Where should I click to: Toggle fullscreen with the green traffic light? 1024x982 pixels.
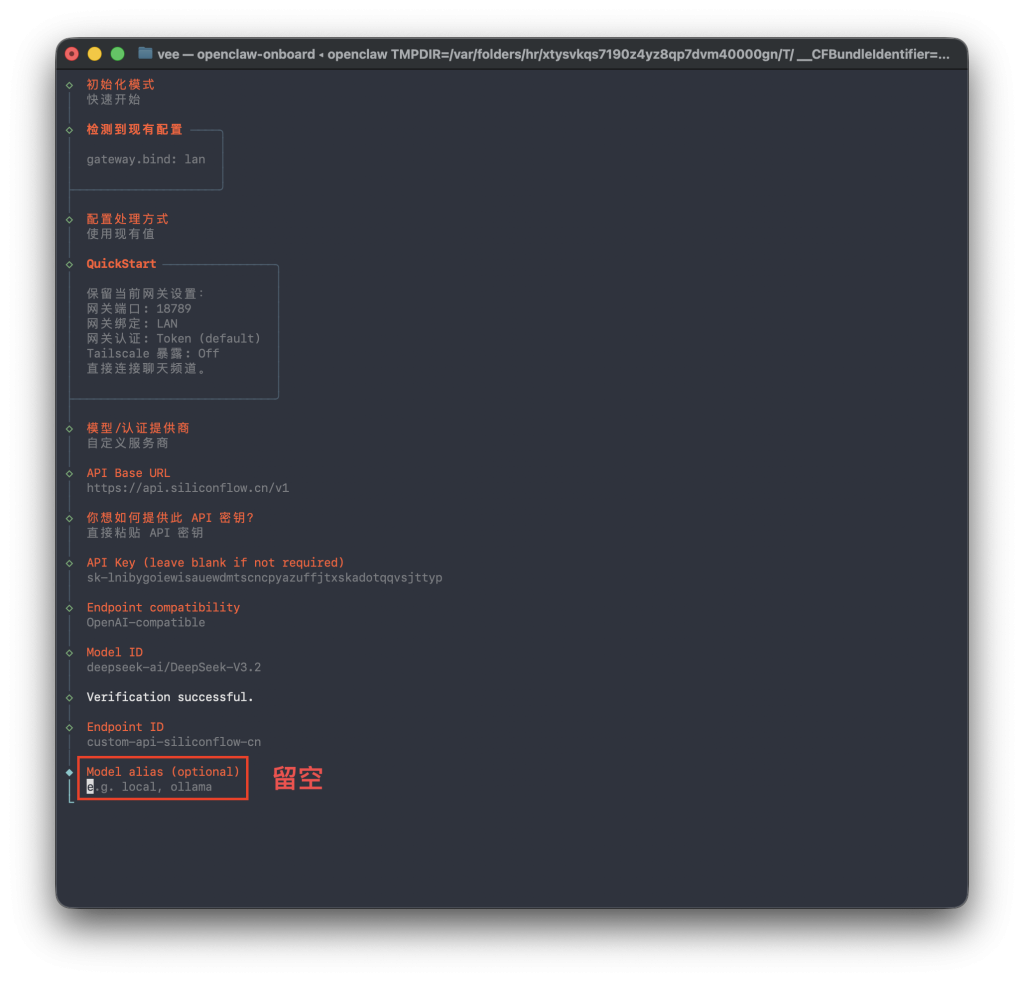coord(117,54)
